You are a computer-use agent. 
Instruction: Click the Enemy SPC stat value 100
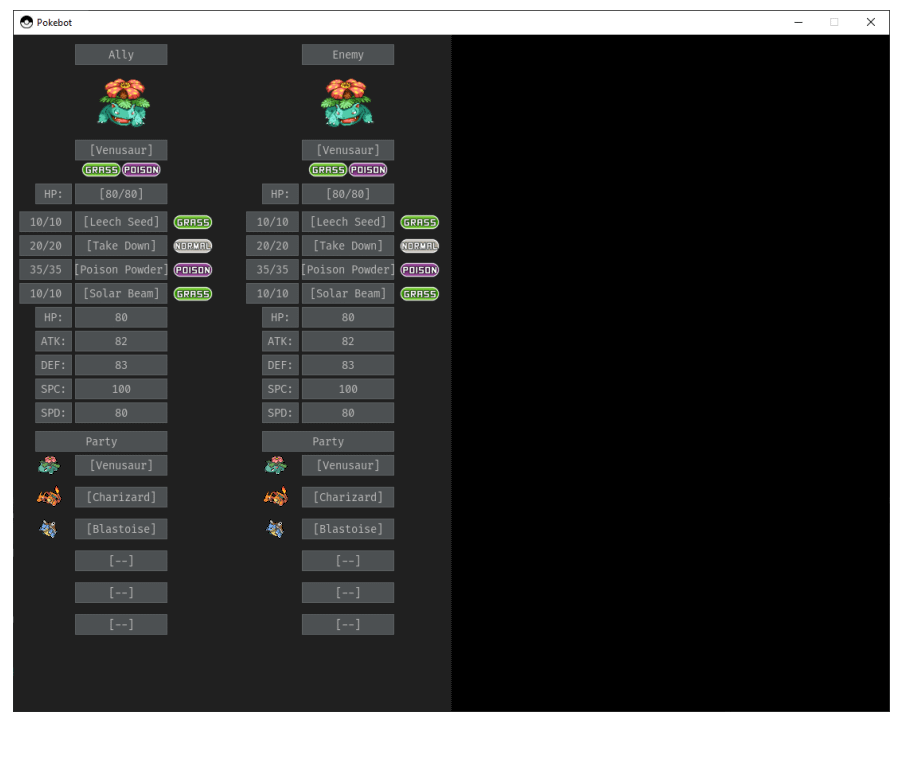coord(348,389)
